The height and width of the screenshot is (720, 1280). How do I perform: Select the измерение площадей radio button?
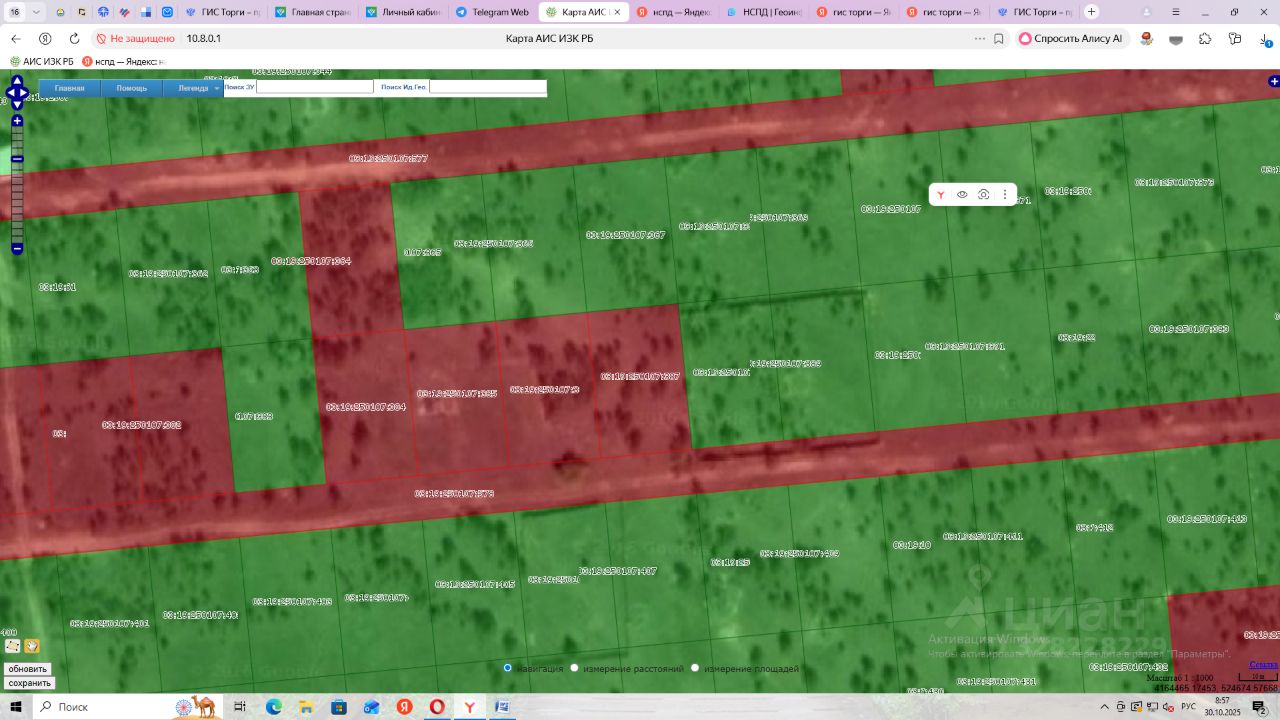tap(695, 668)
